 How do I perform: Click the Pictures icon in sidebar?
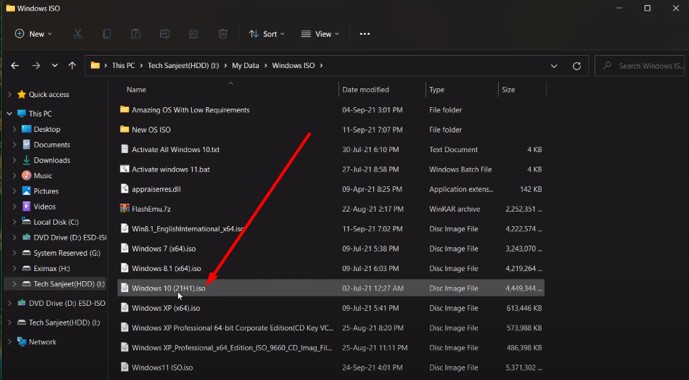[x=26, y=191]
